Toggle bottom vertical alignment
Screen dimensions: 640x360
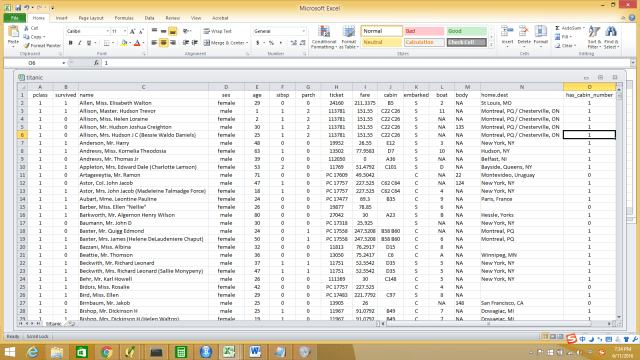pos(173,31)
